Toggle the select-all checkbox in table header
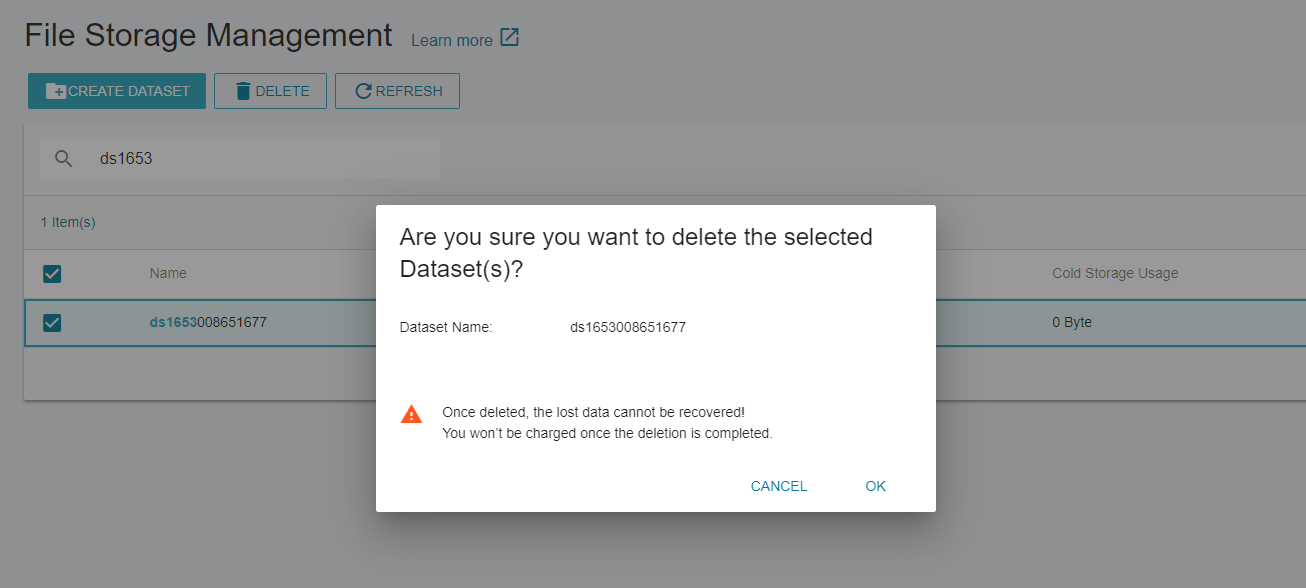The width and height of the screenshot is (1306, 588). [52, 274]
